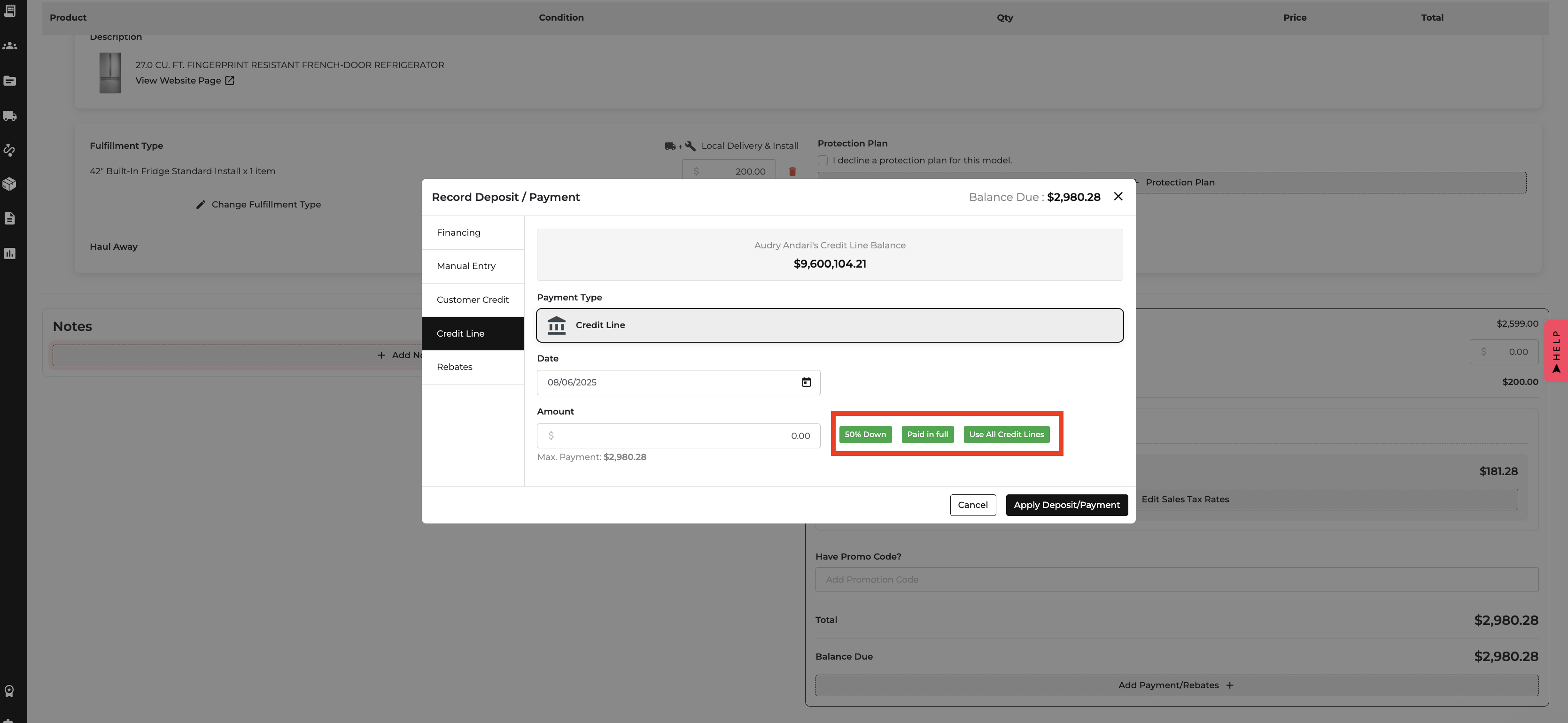The height and width of the screenshot is (723, 1568).
Task: Click the dialog Balance Due $2,980.28 value
Action: [1073, 197]
